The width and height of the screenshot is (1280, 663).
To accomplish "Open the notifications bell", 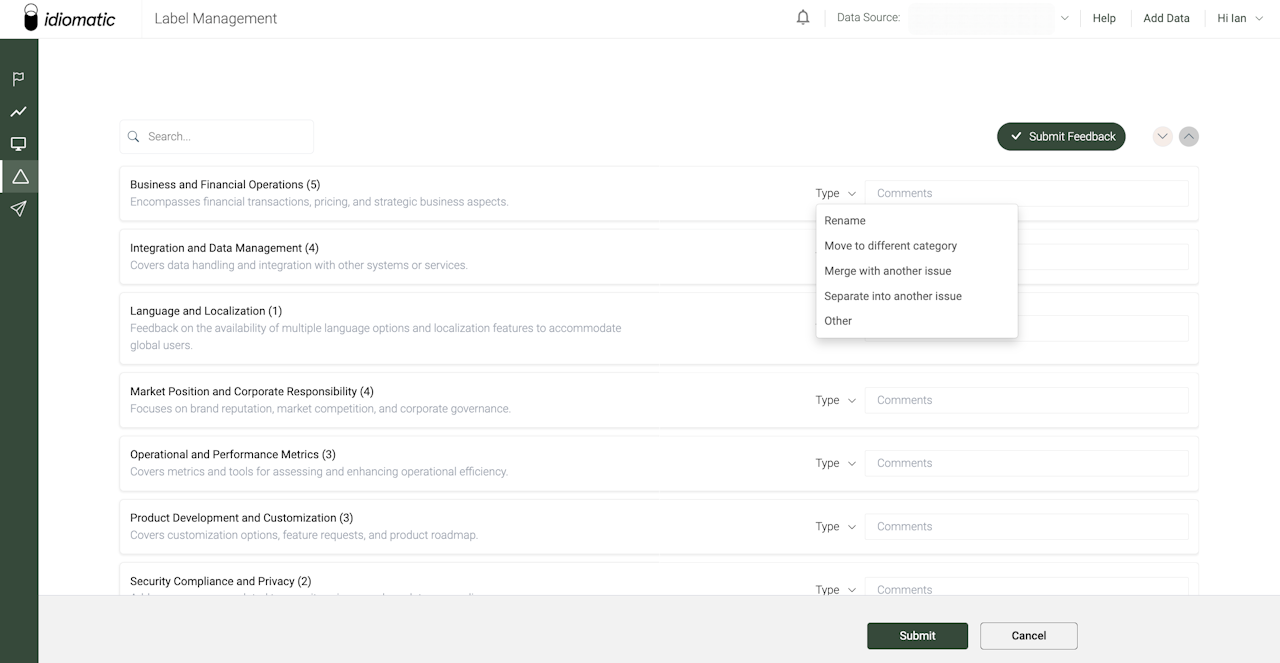I will (803, 18).
